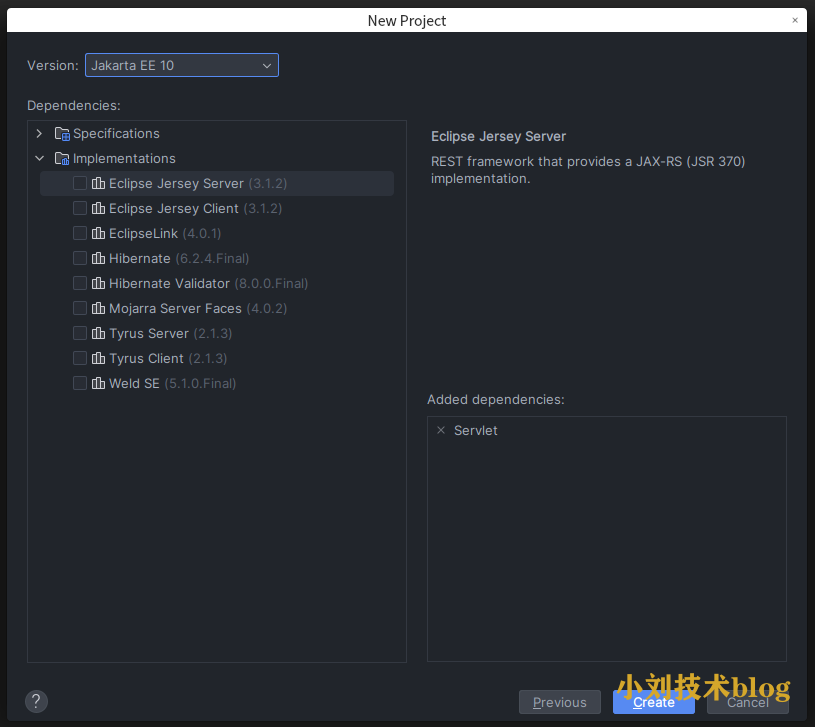This screenshot has width=815, height=727.
Task: Tick the Mojarra Server Faces checkbox
Action: point(80,309)
